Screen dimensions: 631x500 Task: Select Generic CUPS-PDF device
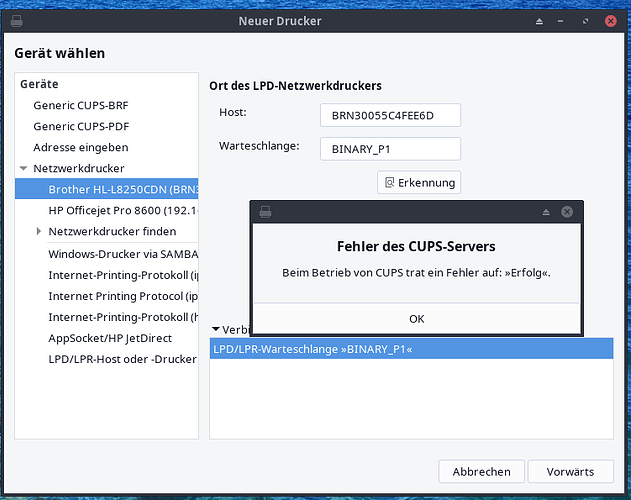point(81,126)
